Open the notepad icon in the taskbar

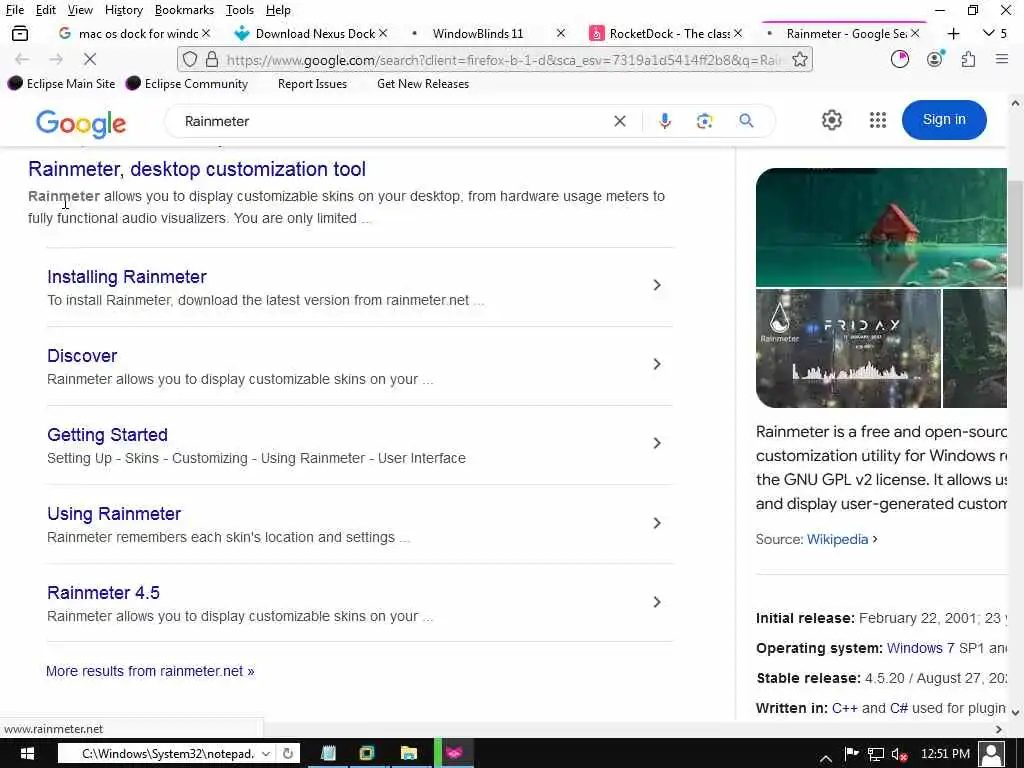[x=328, y=754]
